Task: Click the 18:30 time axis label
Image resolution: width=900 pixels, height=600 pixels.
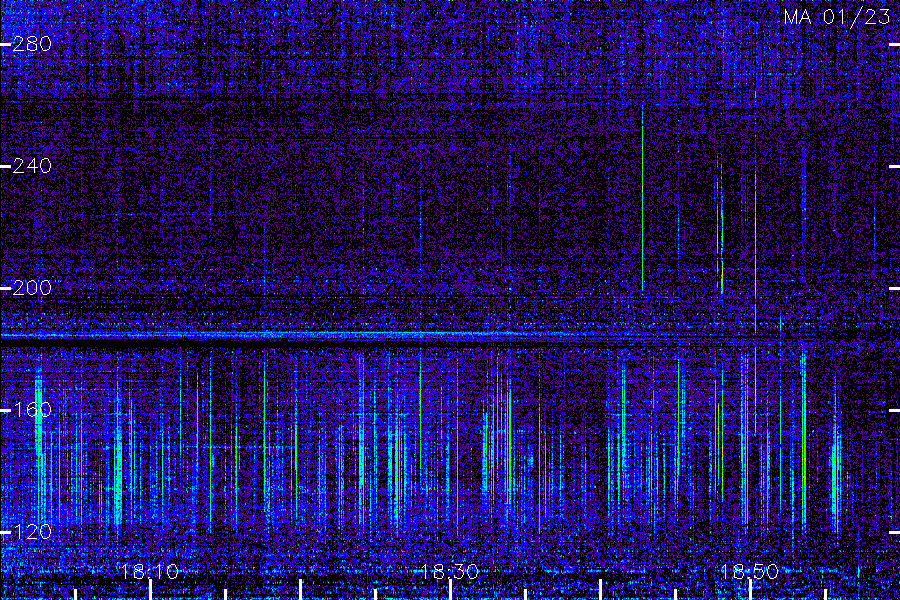Action: [x=449, y=571]
